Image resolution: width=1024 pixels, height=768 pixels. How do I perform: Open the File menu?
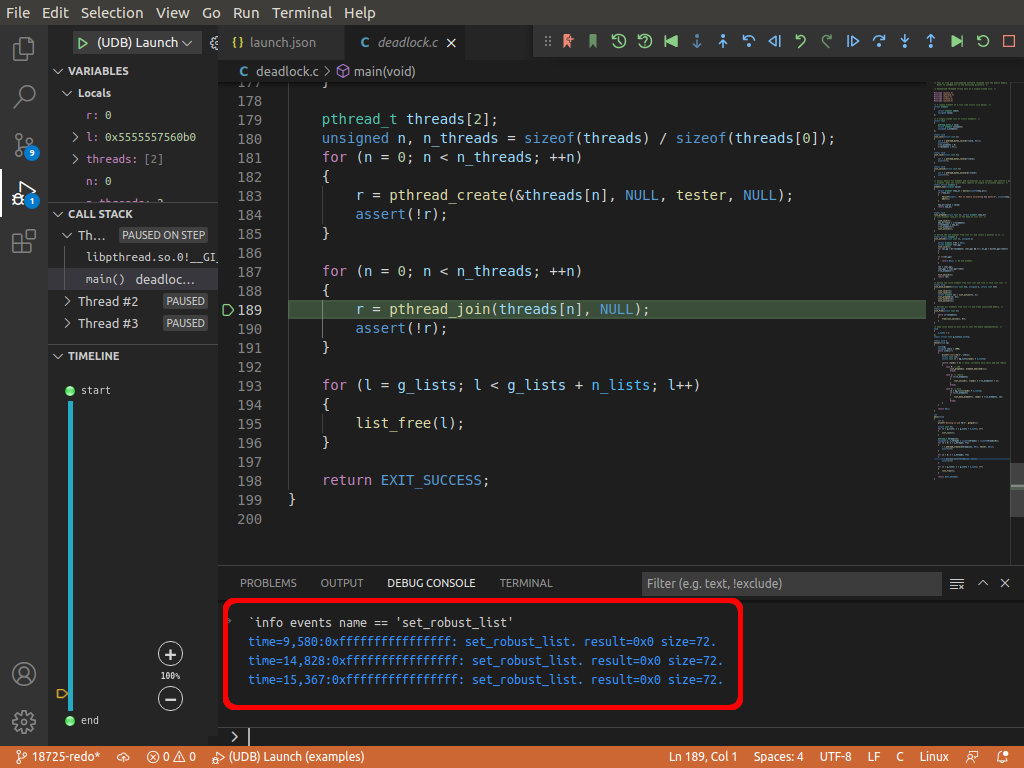click(x=18, y=12)
